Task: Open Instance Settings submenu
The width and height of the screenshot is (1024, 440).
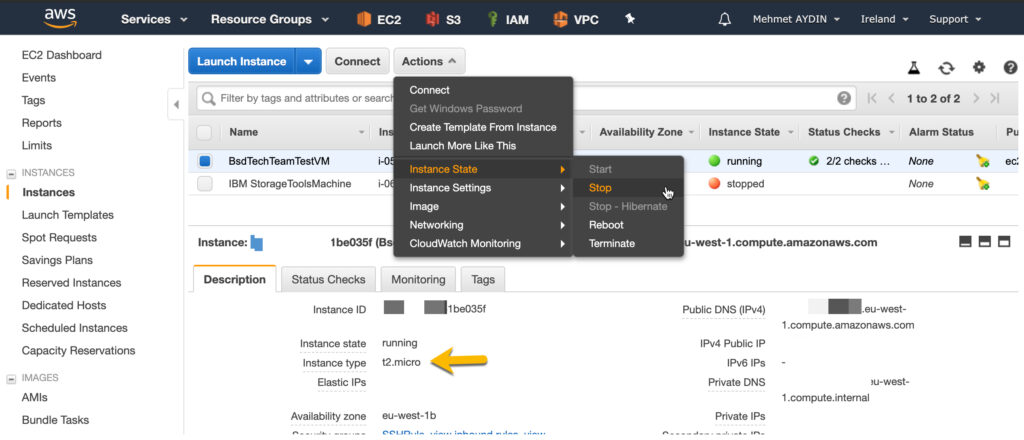Action: click(483, 188)
